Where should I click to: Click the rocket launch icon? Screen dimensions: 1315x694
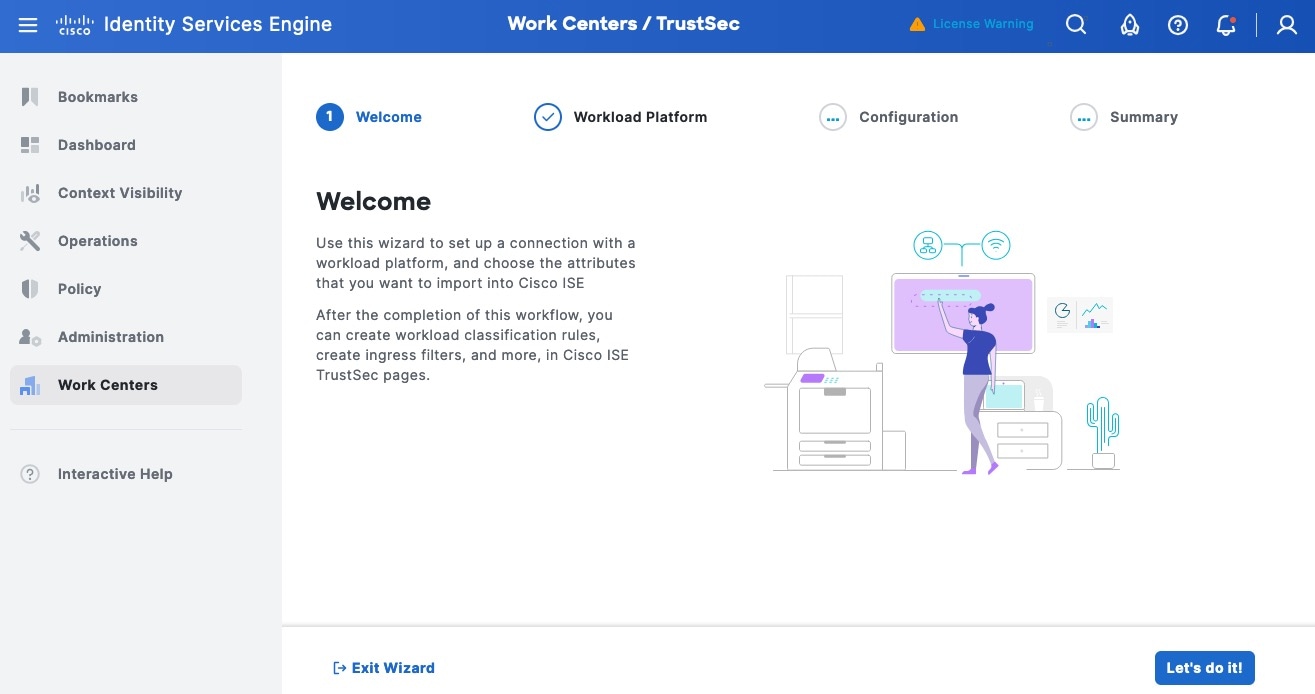coord(1130,25)
